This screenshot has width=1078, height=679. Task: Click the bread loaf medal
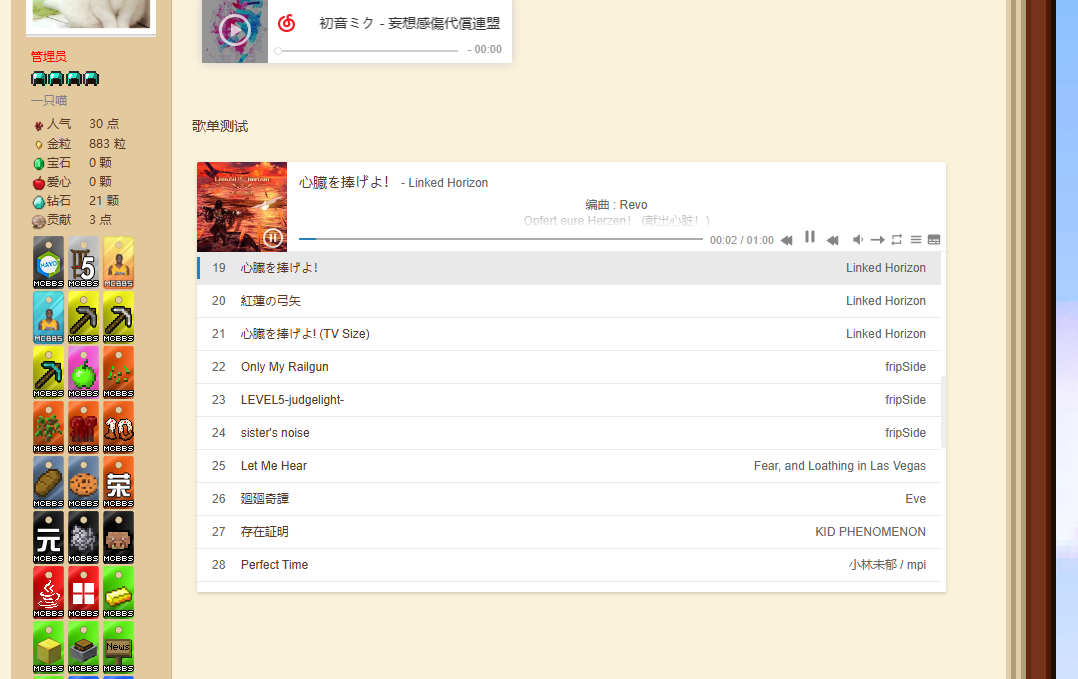click(x=48, y=482)
